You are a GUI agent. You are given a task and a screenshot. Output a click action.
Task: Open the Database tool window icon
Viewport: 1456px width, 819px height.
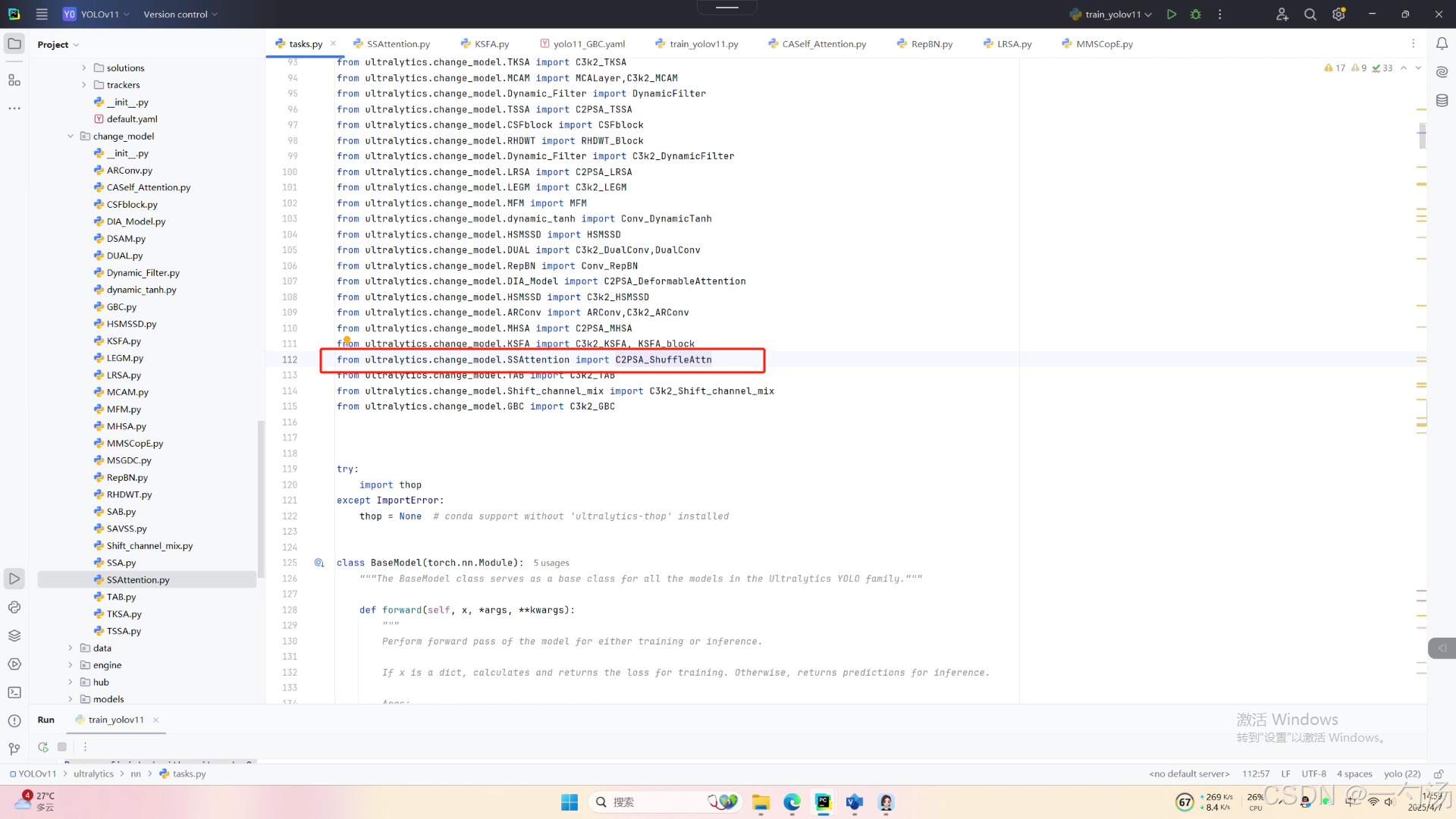pos(1442,100)
